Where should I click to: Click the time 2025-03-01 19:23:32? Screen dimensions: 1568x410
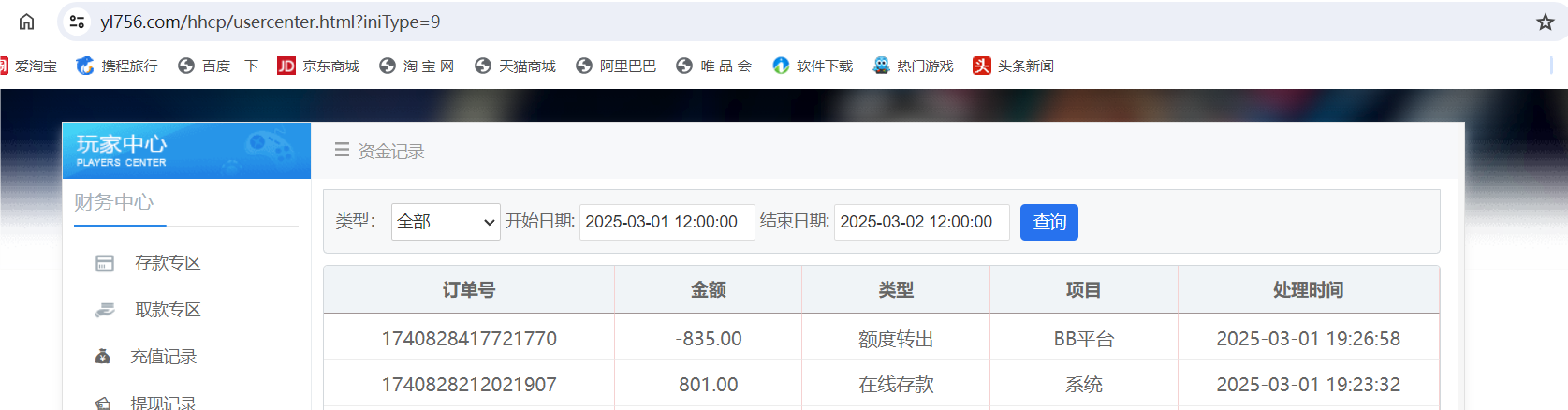tap(1308, 385)
